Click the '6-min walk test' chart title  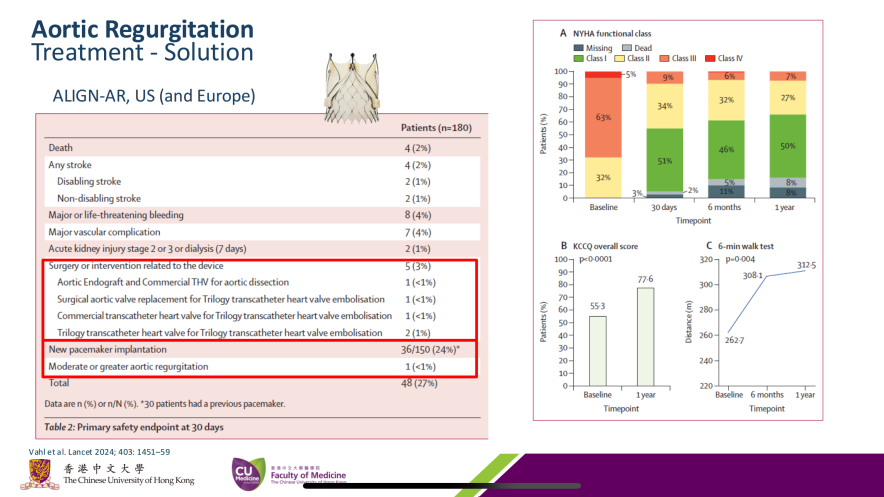tap(746, 246)
